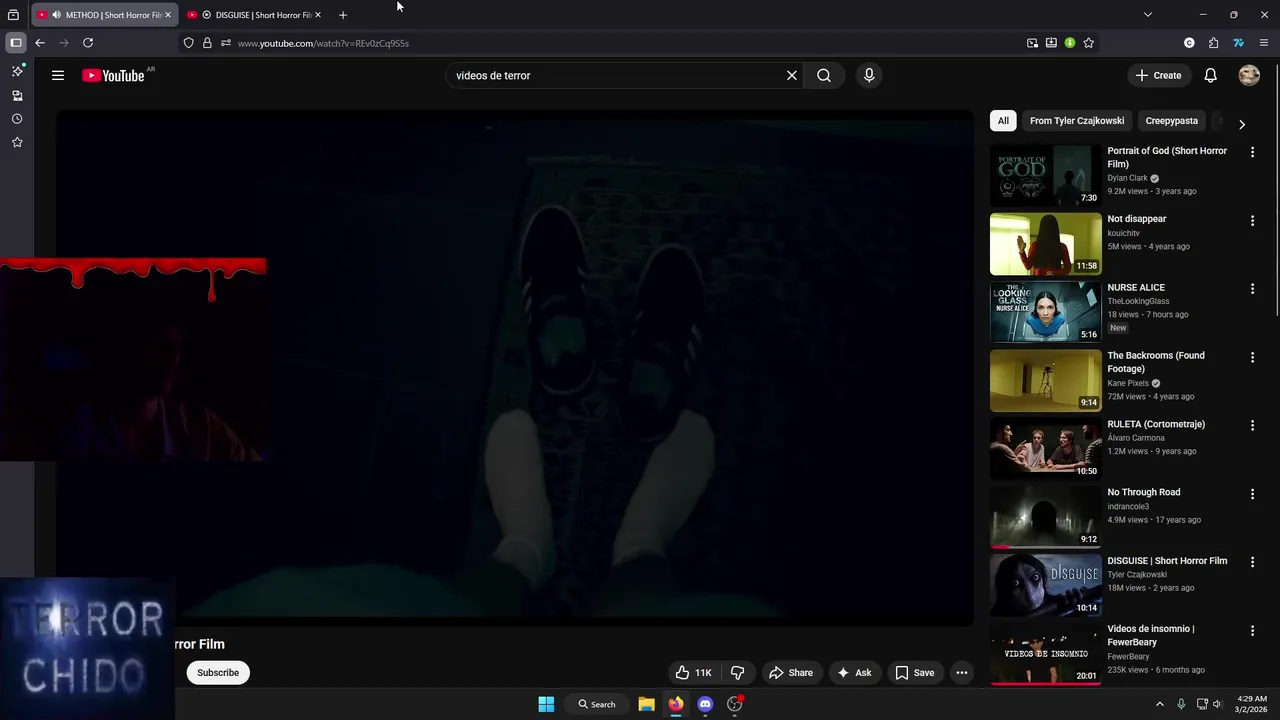
Task: Open options menu for The Backrooms
Action: (1252, 357)
